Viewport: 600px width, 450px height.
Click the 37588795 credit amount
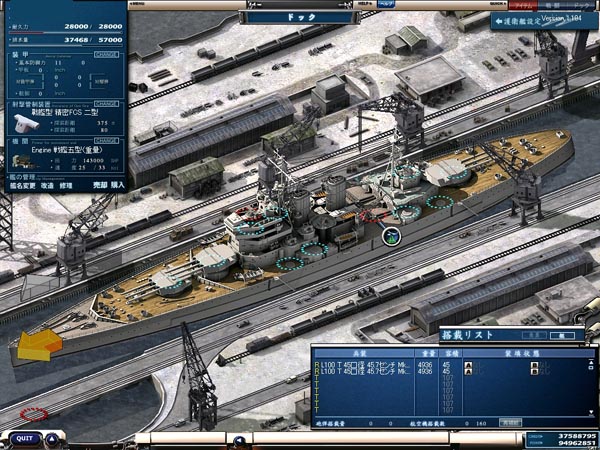[577, 436]
